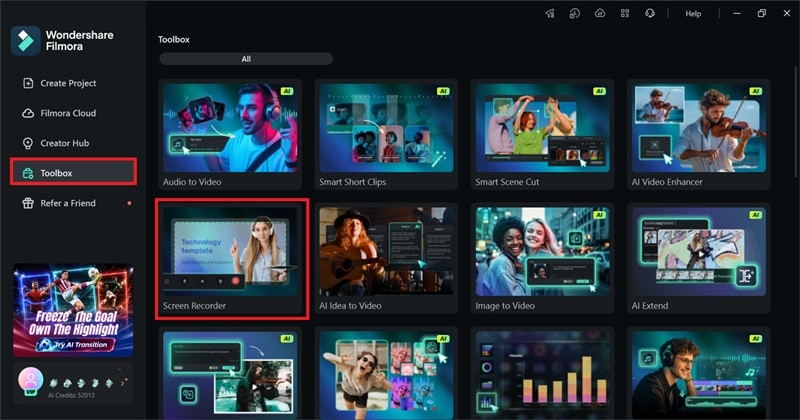Open the cloud sync icon in title bar
The width and height of the screenshot is (800, 420).
(600, 14)
